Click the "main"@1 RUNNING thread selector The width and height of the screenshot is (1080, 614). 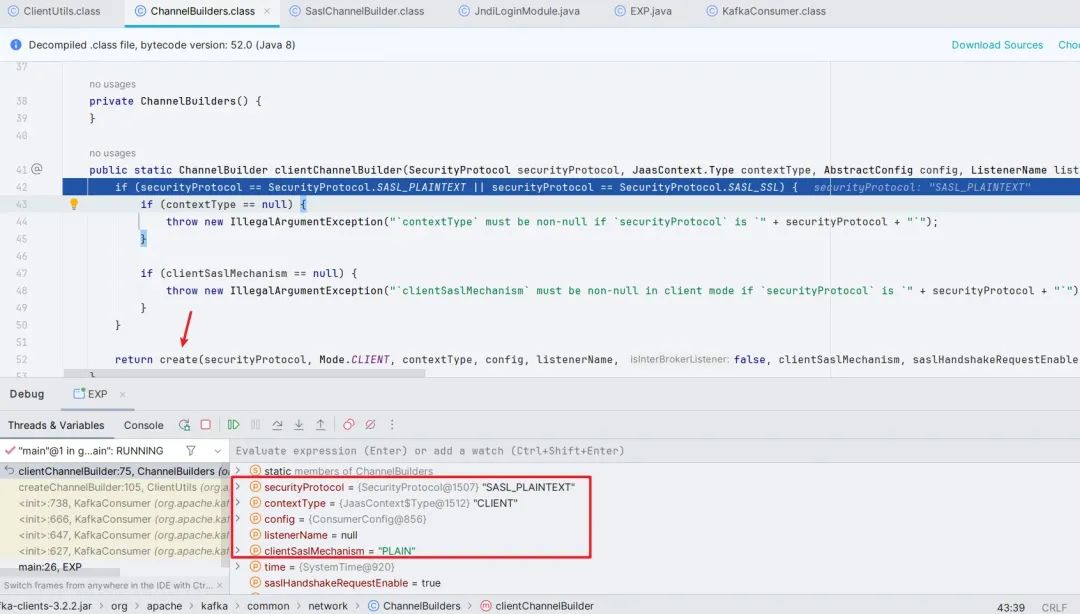pos(91,451)
